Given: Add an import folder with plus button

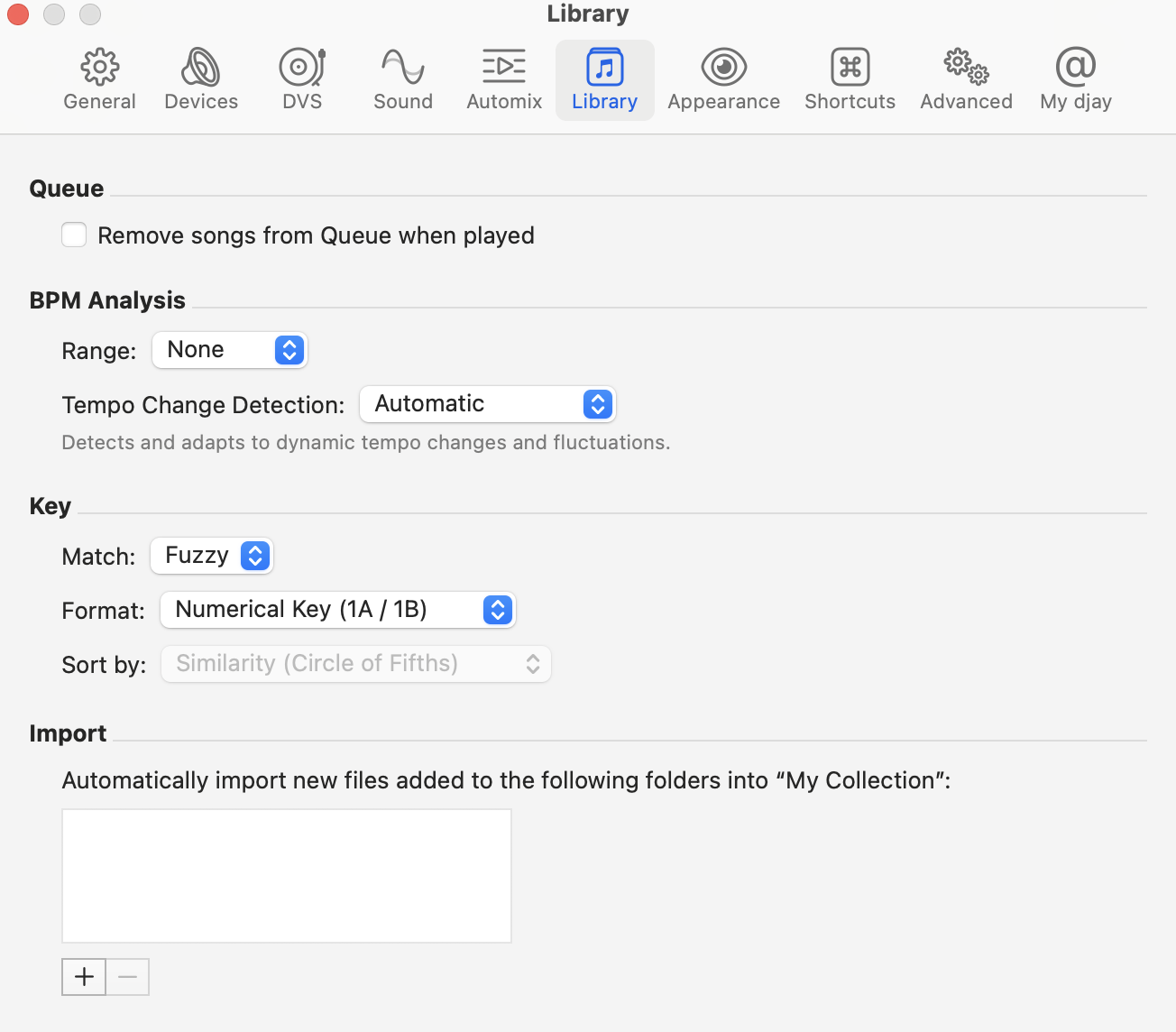Looking at the screenshot, I should pos(84,977).
